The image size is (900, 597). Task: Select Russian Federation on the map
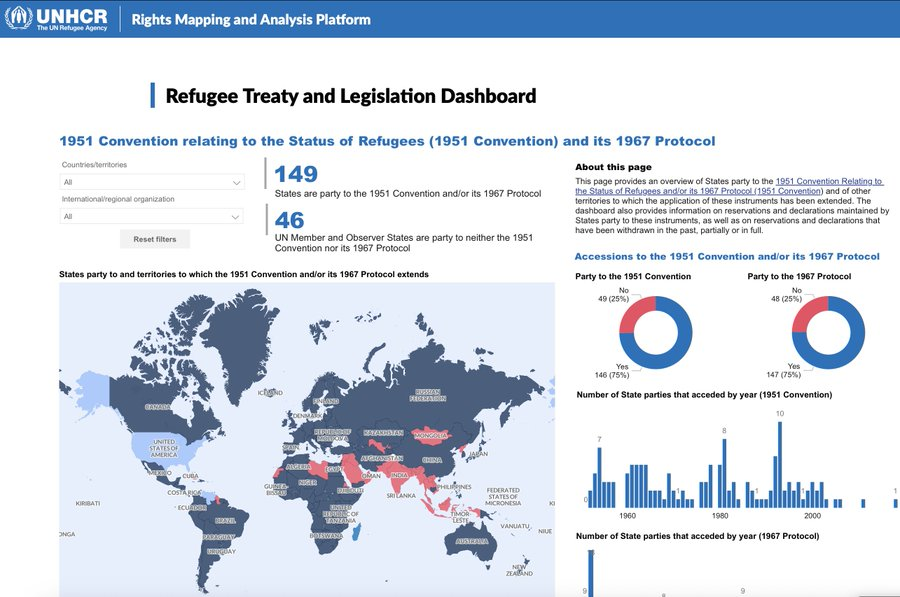click(x=427, y=395)
